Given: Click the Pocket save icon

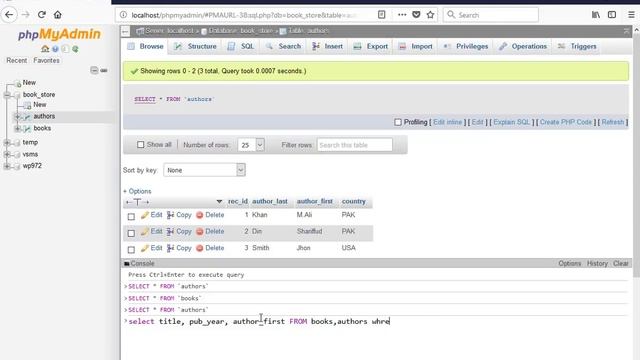Looking at the screenshot, I should tap(416, 15).
